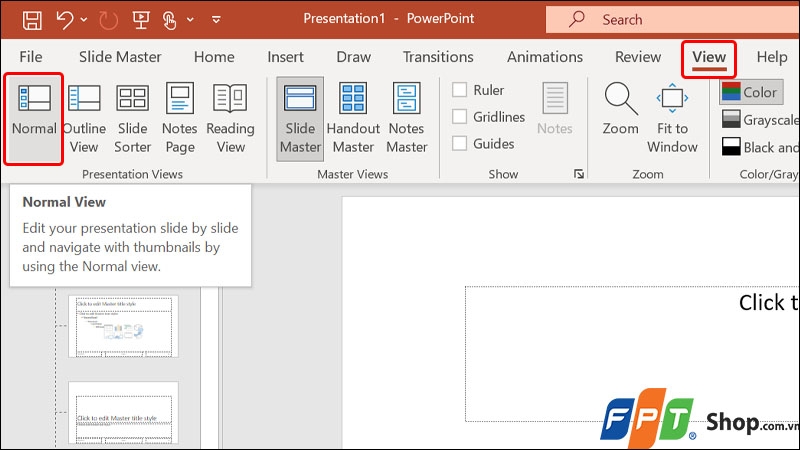Click Fit to Window
This screenshot has width=800, height=450.
(672, 118)
